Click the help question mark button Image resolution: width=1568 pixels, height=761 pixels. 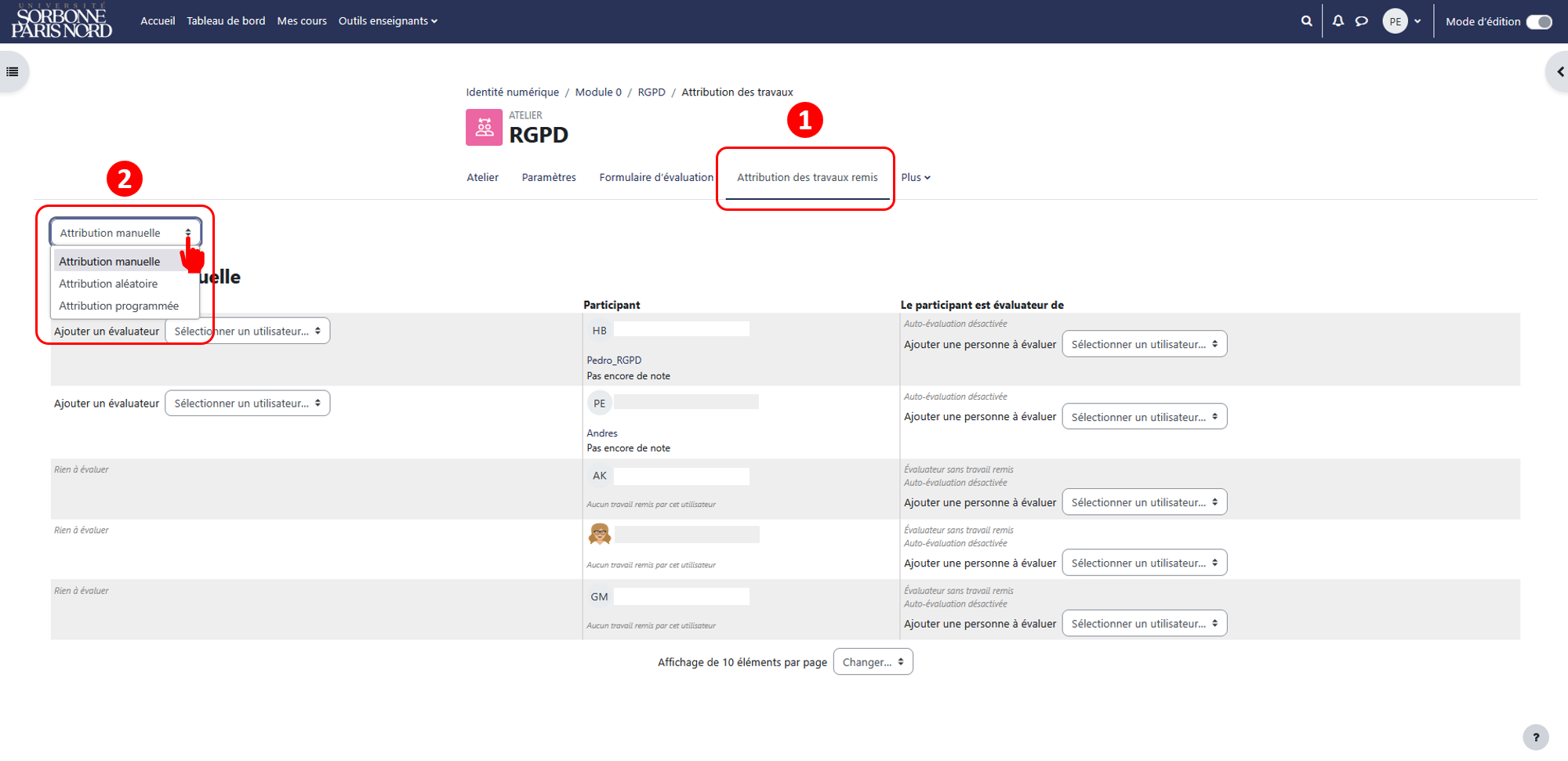(1536, 737)
